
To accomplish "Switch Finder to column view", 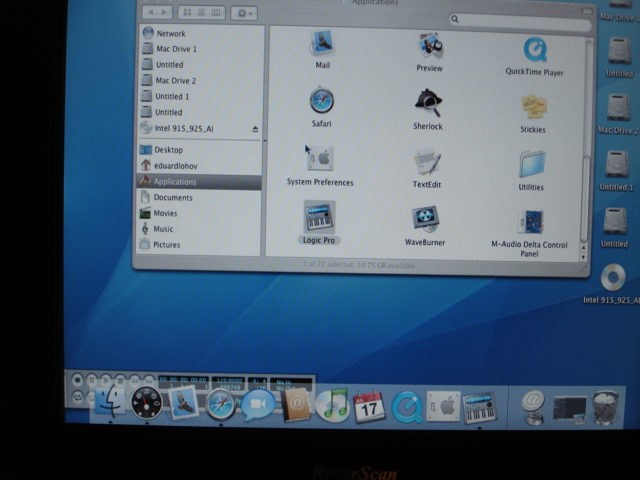I will (x=216, y=13).
